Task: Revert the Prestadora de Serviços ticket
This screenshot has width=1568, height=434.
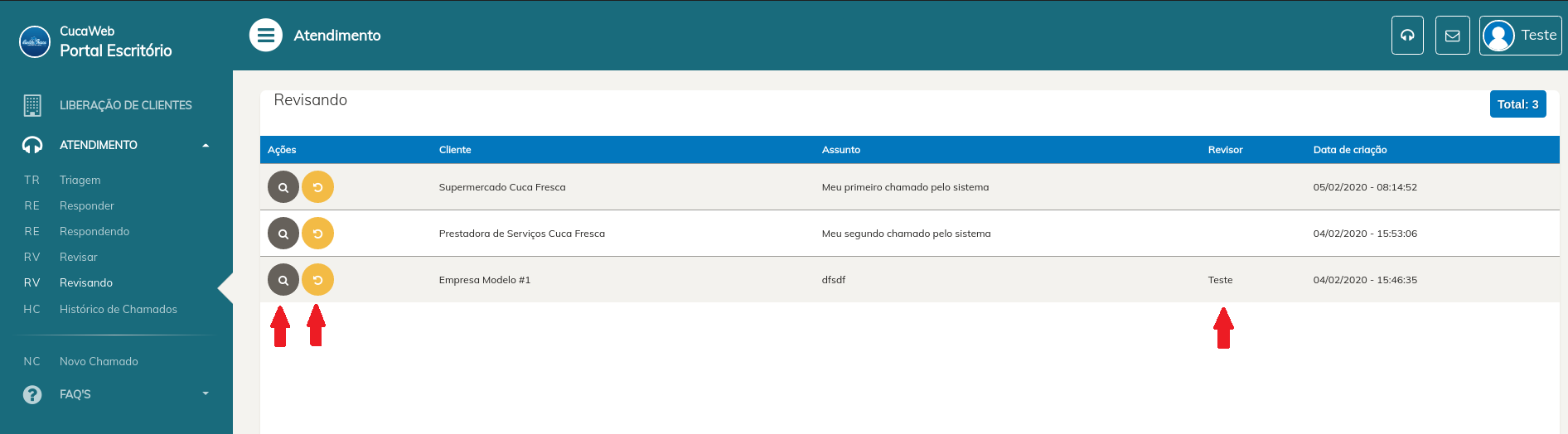Action: click(x=317, y=234)
